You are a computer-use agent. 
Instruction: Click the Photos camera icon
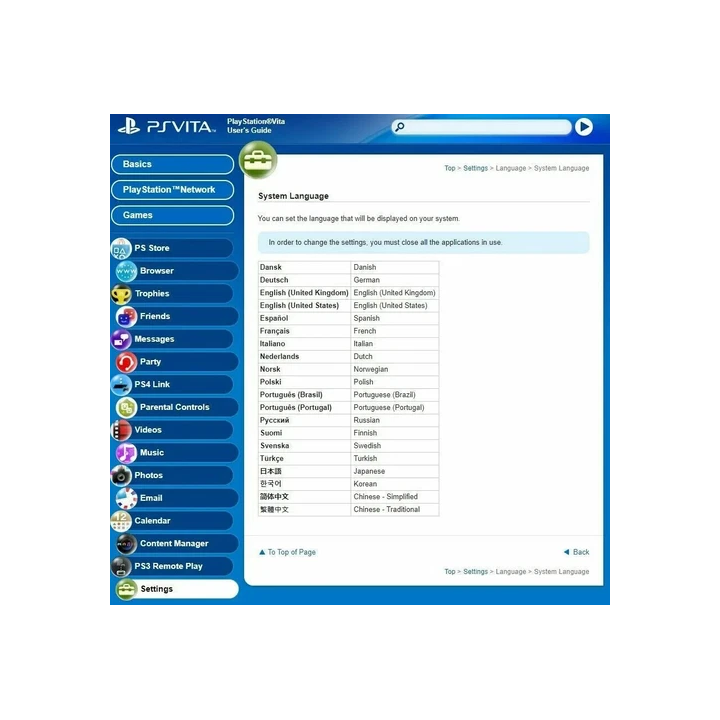[121, 476]
